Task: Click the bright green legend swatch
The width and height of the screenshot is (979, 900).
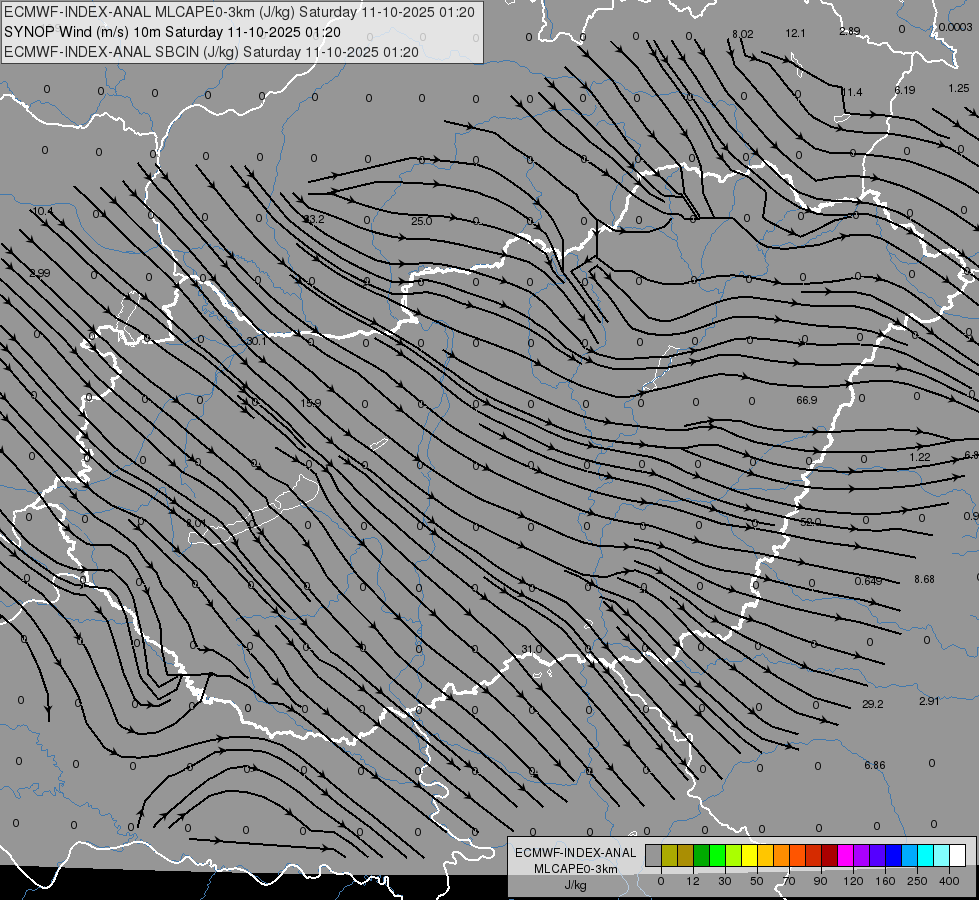Action: click(717, 855)
